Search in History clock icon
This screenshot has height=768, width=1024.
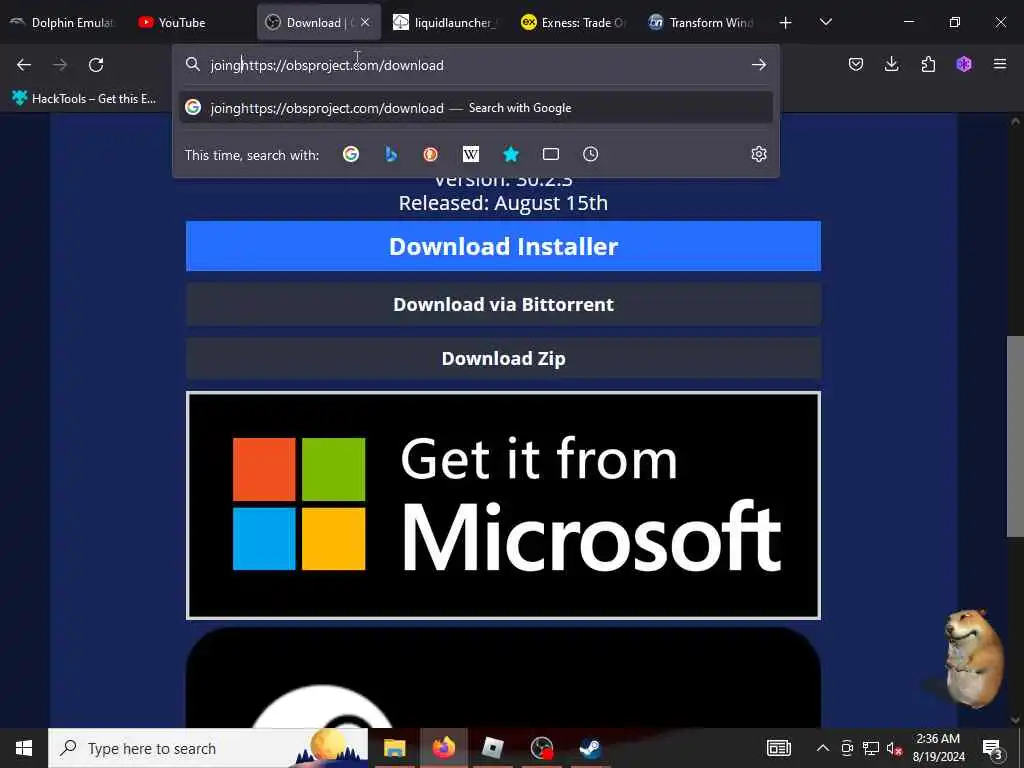[x=590, y=154]
